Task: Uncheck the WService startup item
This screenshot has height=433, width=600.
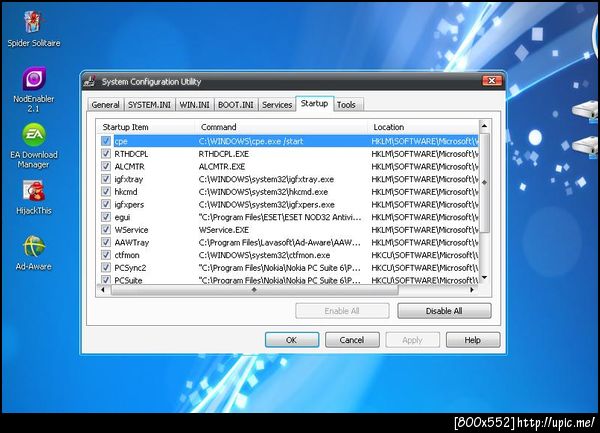Action: (106, 230)
